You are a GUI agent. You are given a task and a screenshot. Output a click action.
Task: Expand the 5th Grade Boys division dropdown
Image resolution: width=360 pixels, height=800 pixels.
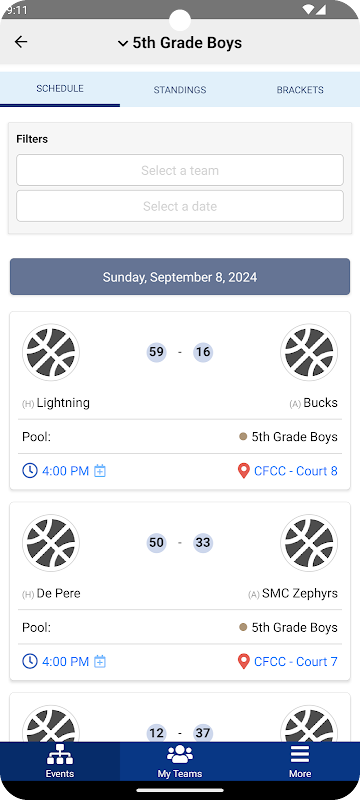(180, 43)
